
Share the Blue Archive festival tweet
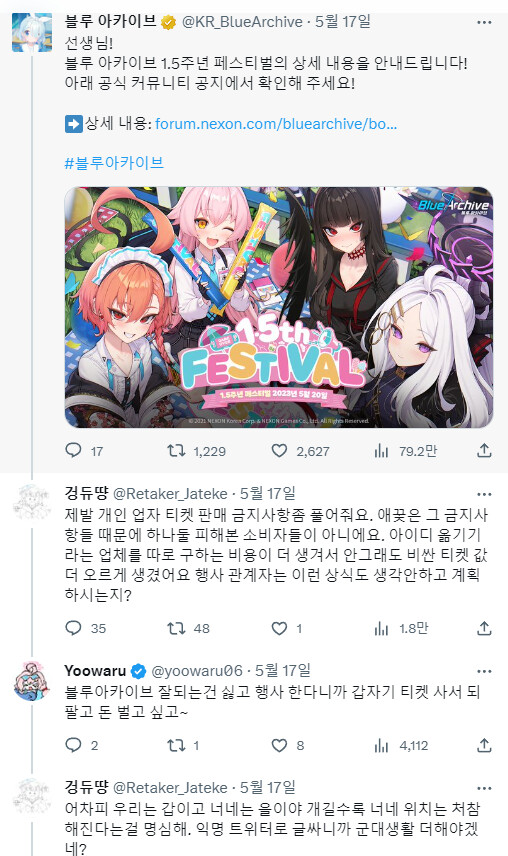point(484,451)
